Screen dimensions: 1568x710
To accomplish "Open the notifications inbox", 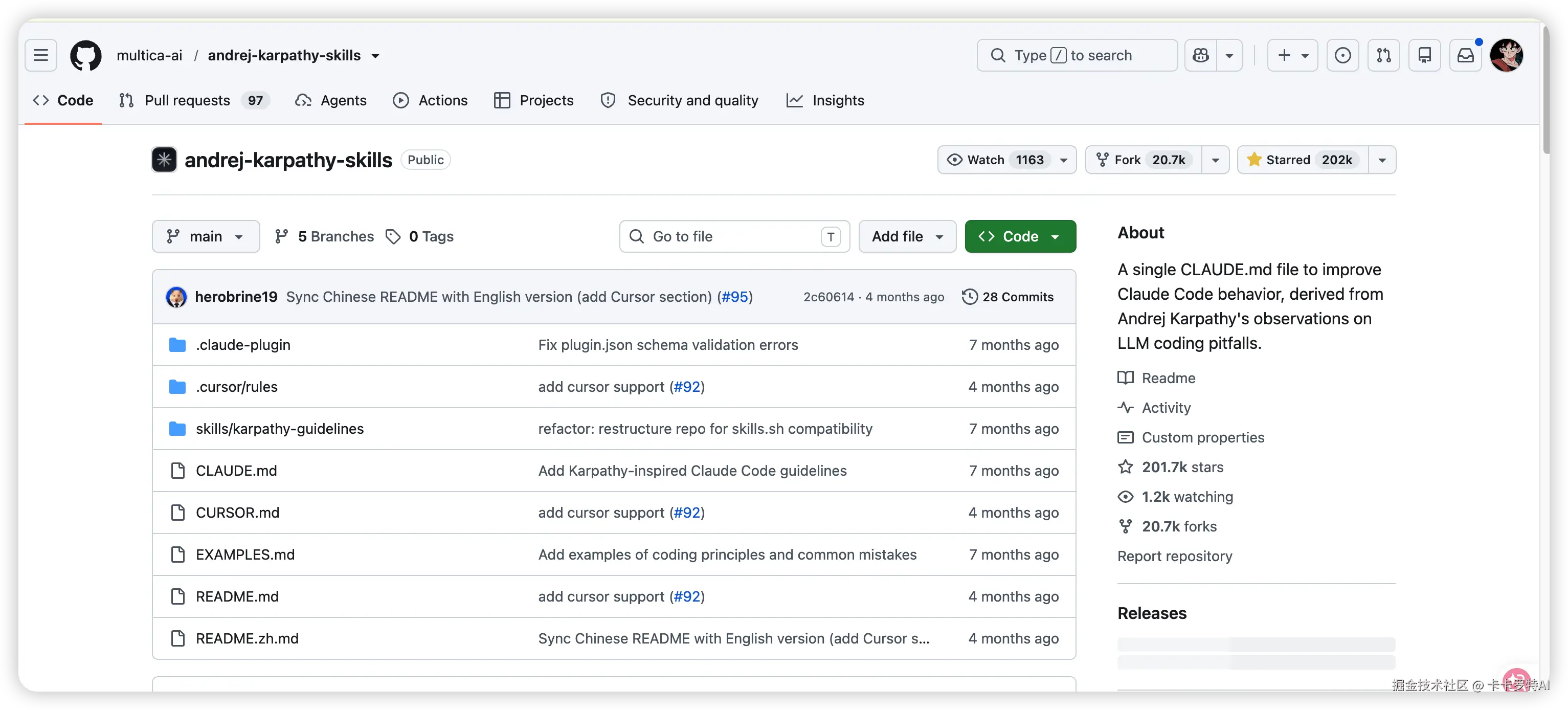I will (1466, 55).
